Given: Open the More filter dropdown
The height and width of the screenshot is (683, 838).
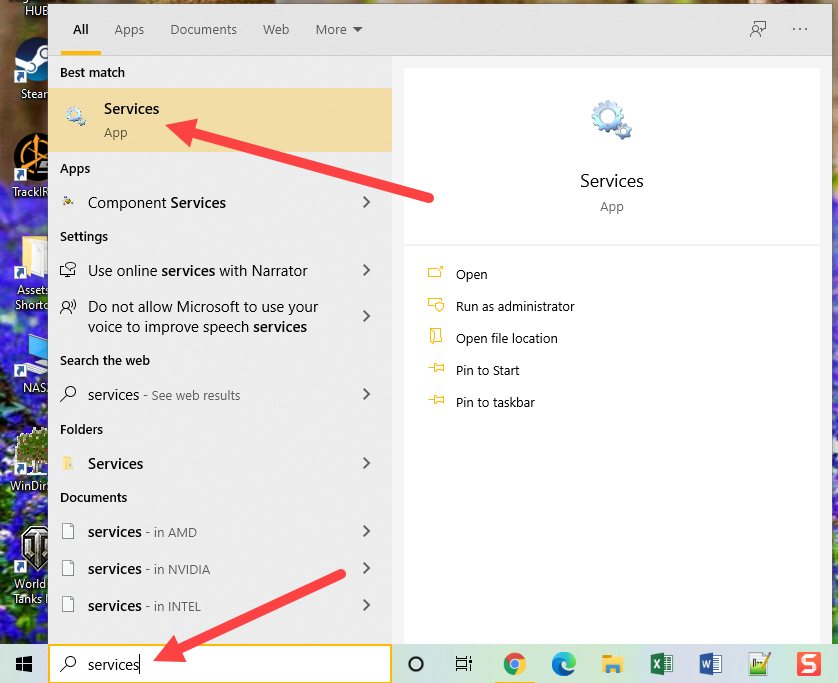Looking at the screenshot, I should 339,29.
